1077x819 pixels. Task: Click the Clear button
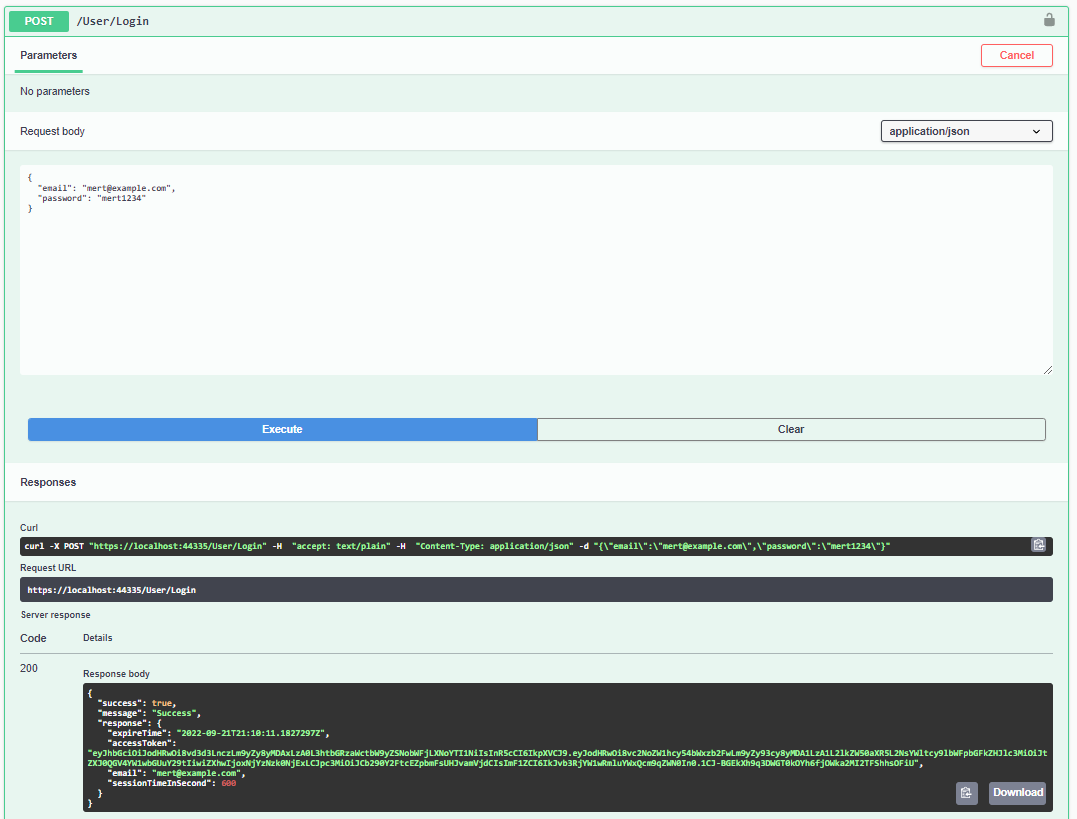pos(791,429)
